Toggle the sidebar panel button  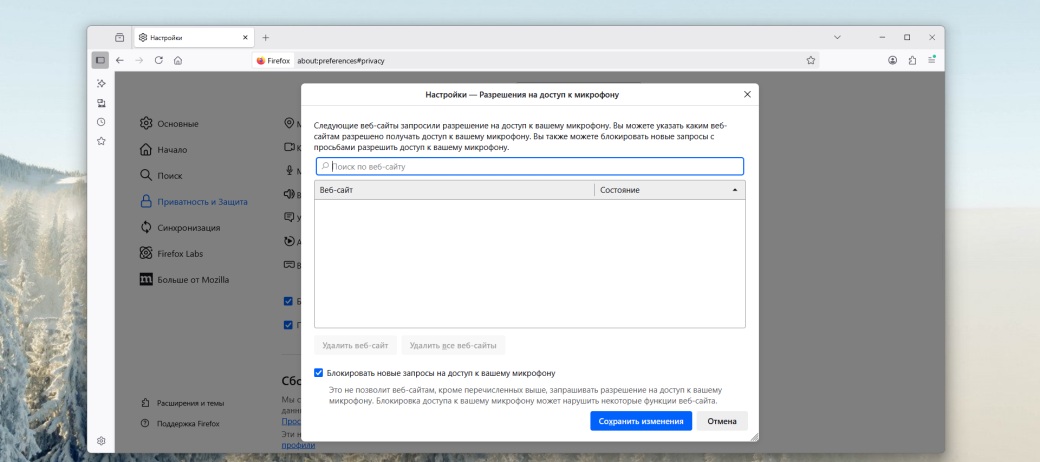point(101,60)
